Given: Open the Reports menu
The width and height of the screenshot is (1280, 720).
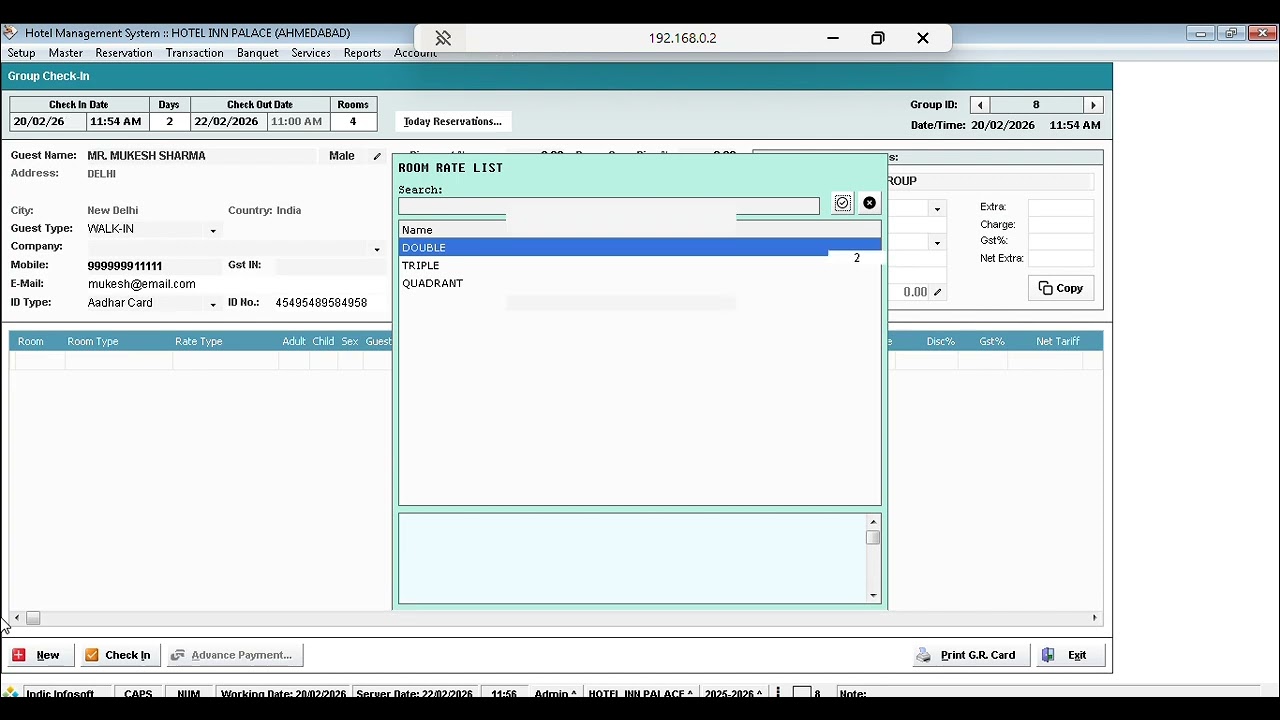Looking at the screenshot, I should click(x=362, y=53).
